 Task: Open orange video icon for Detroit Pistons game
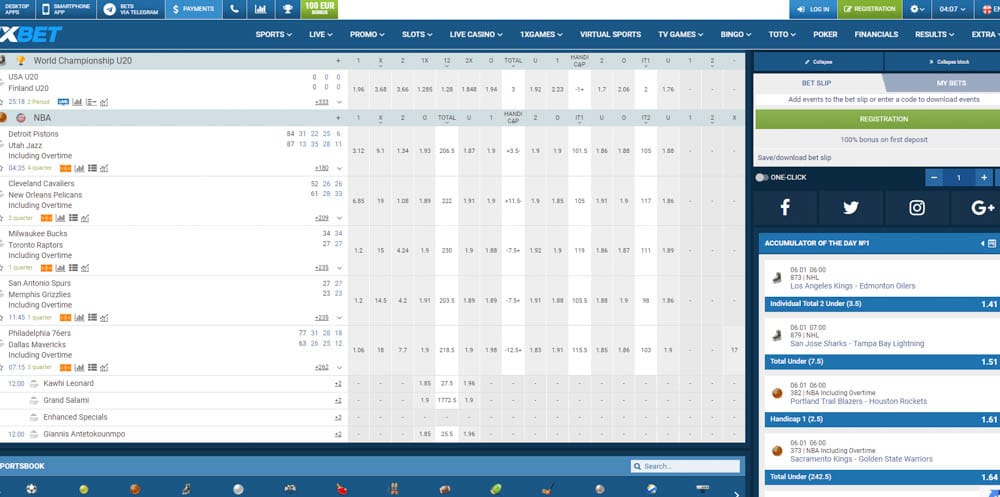tap(66, 168)
